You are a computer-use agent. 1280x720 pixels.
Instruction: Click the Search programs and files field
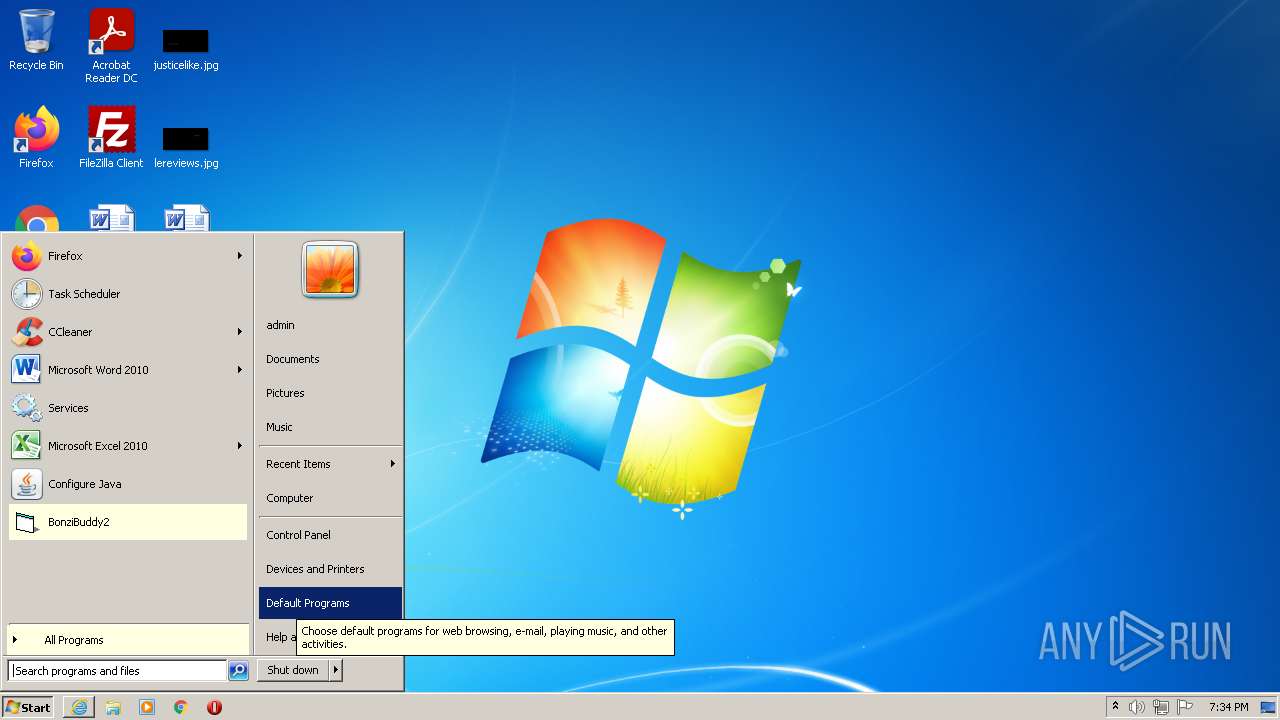pyautogui.click(x=117, y=671)
